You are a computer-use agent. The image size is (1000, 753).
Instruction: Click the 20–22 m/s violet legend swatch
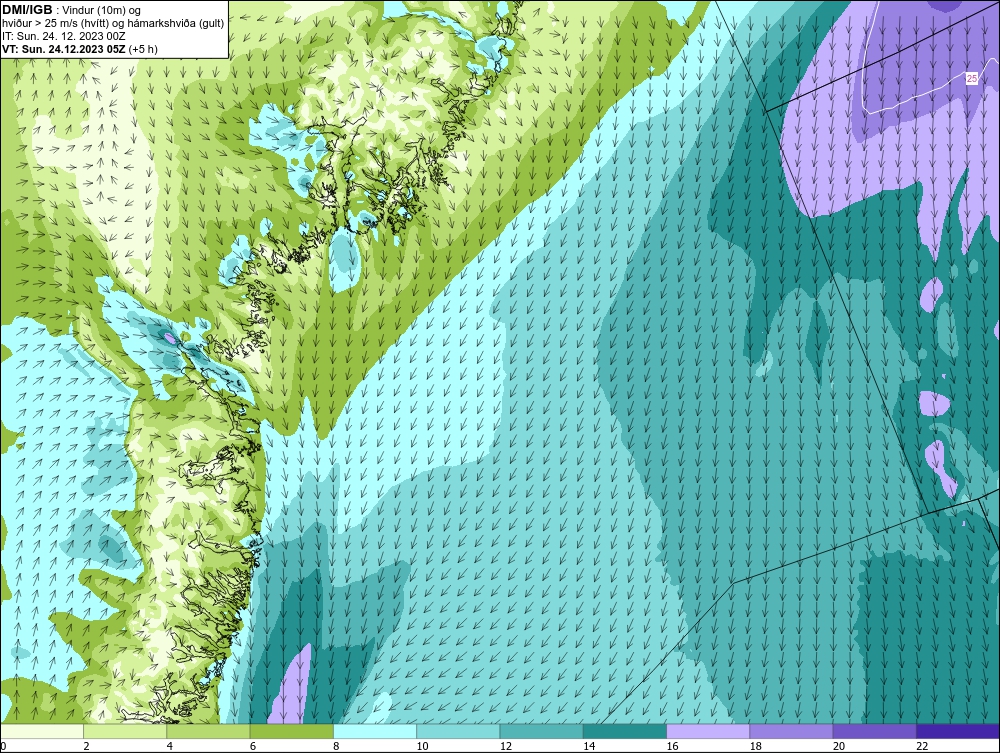(x=874, y=731)
